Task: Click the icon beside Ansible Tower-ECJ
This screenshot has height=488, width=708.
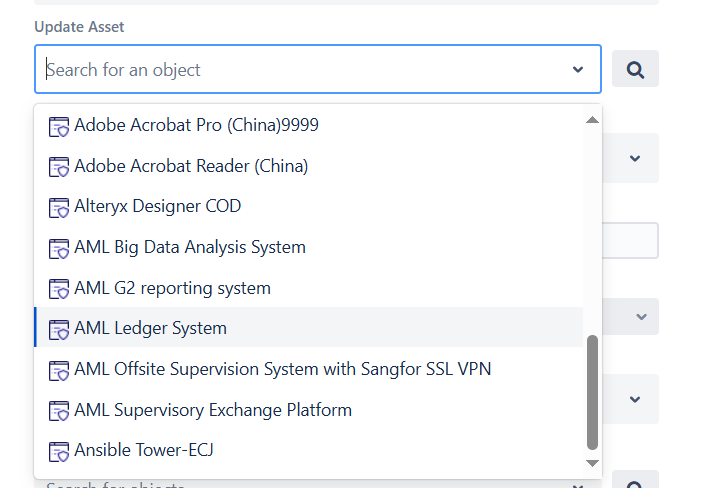Action: pos(59,451)
